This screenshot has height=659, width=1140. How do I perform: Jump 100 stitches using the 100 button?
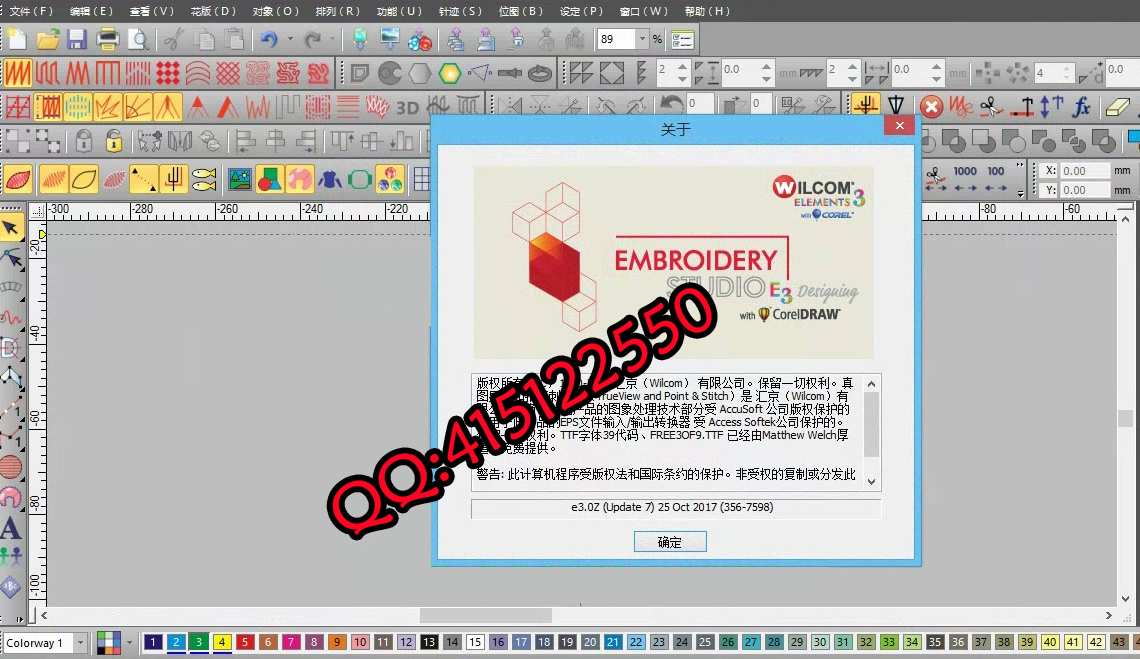pyautogui.click(x=995, y=178)
